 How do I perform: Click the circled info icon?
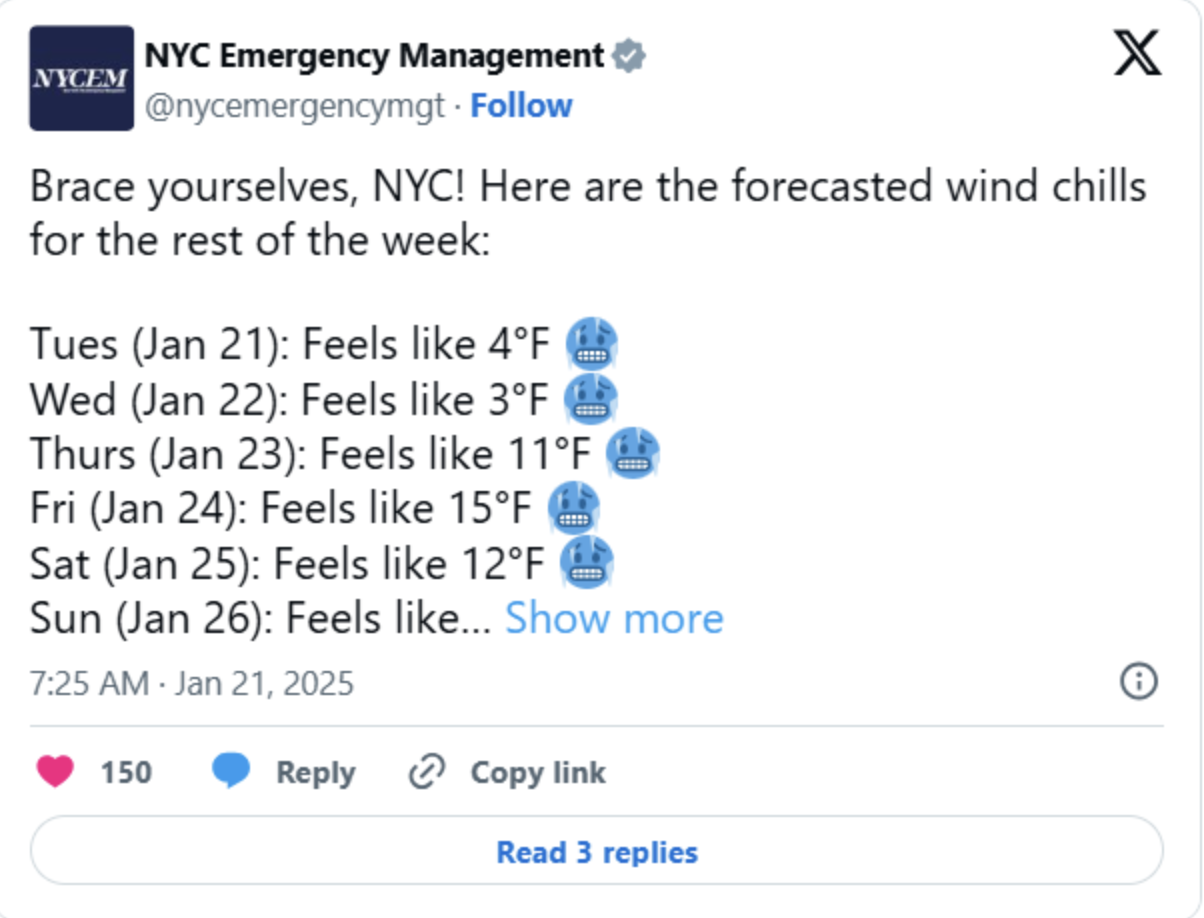coord(1139,682)
